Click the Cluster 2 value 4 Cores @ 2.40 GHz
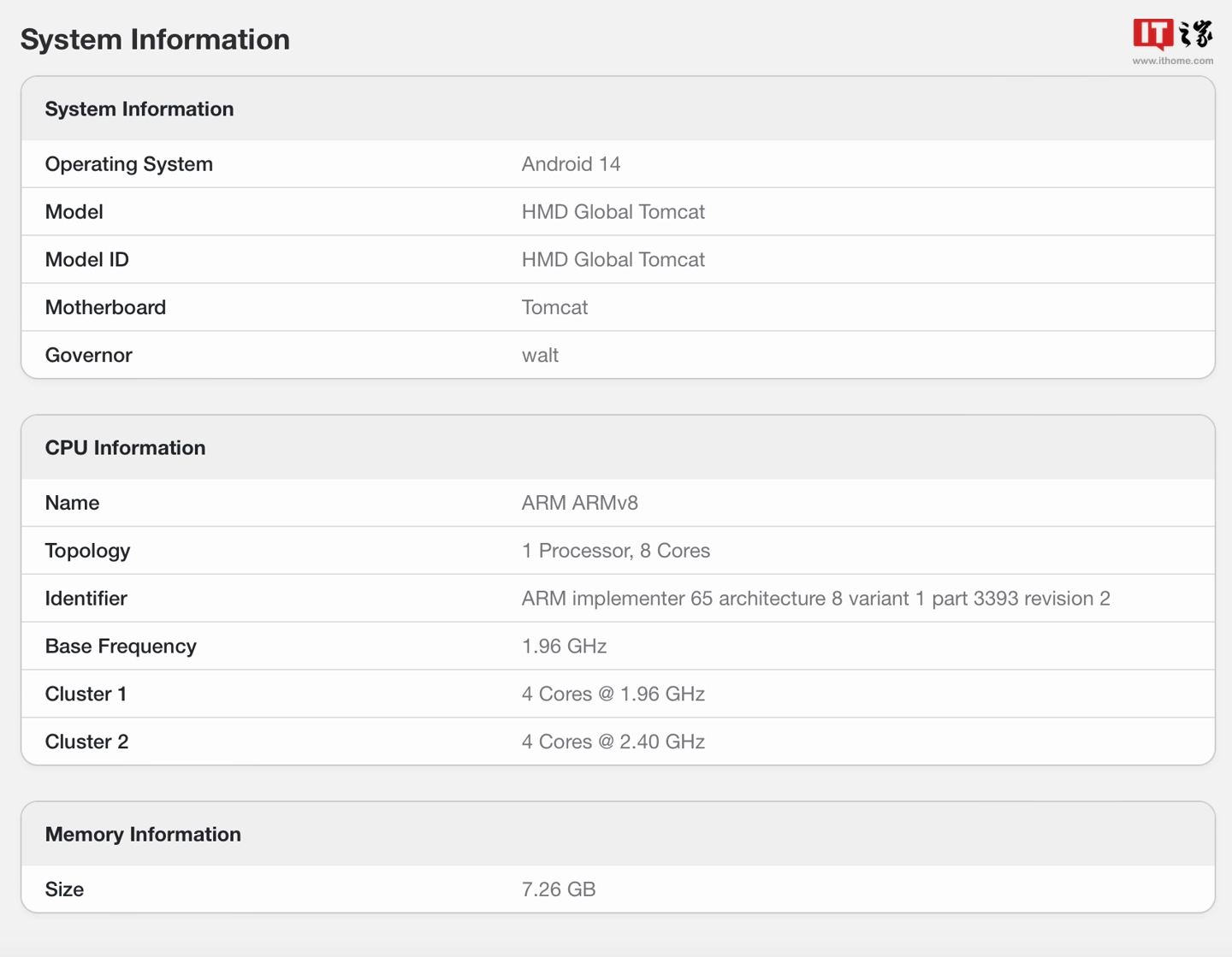 coord(613,742)
